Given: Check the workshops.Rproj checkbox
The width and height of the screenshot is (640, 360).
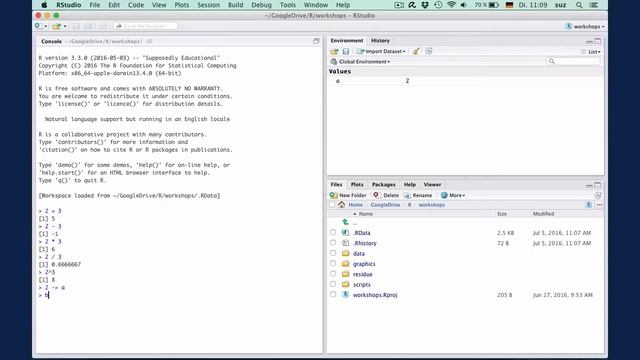Looking at the screenshot, I should pos(333,294).
